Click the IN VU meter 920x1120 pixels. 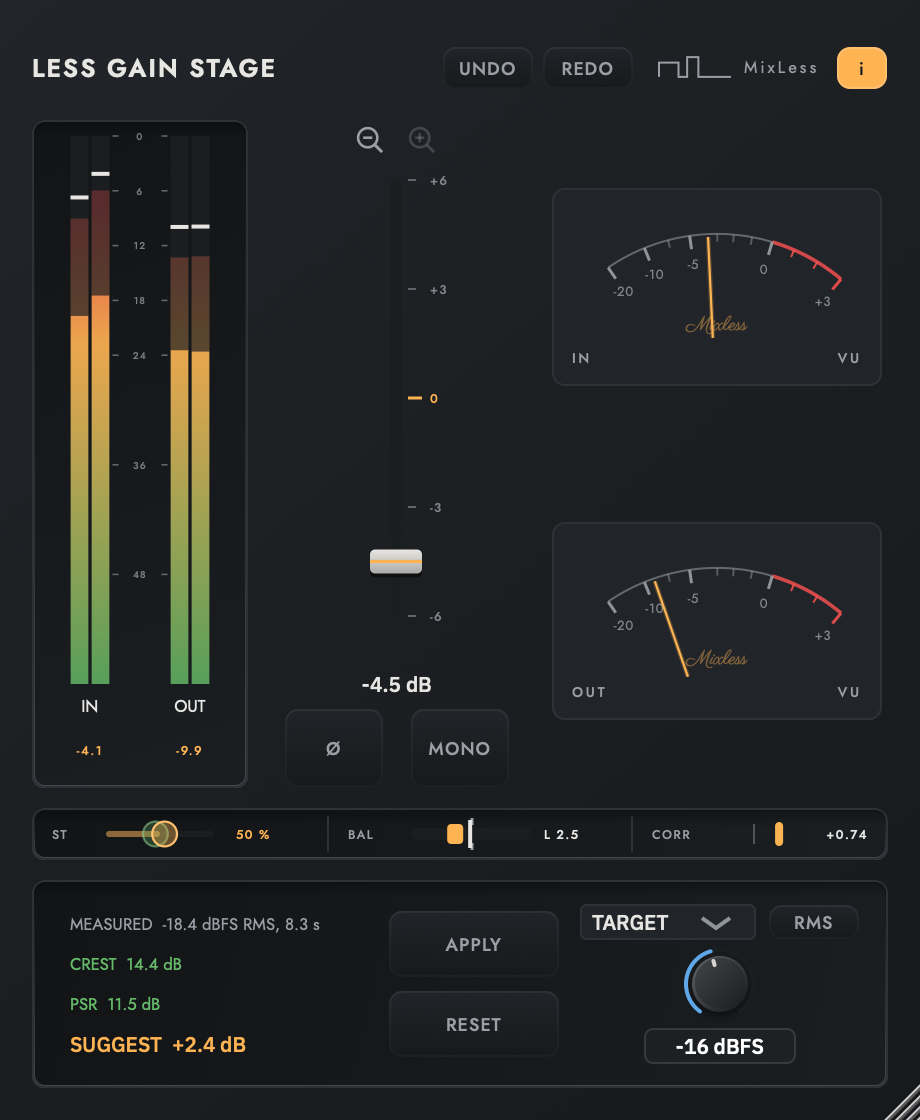coord(716,287)
